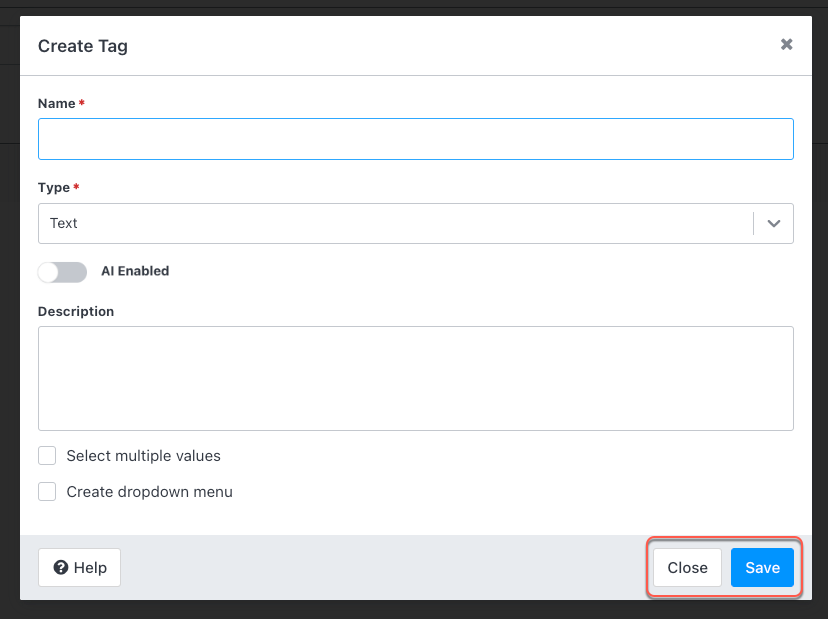Image resolution: width=828 pixels, height=619 pixels.
Task: Click the Create dropdown menu label
Action: 149,492
